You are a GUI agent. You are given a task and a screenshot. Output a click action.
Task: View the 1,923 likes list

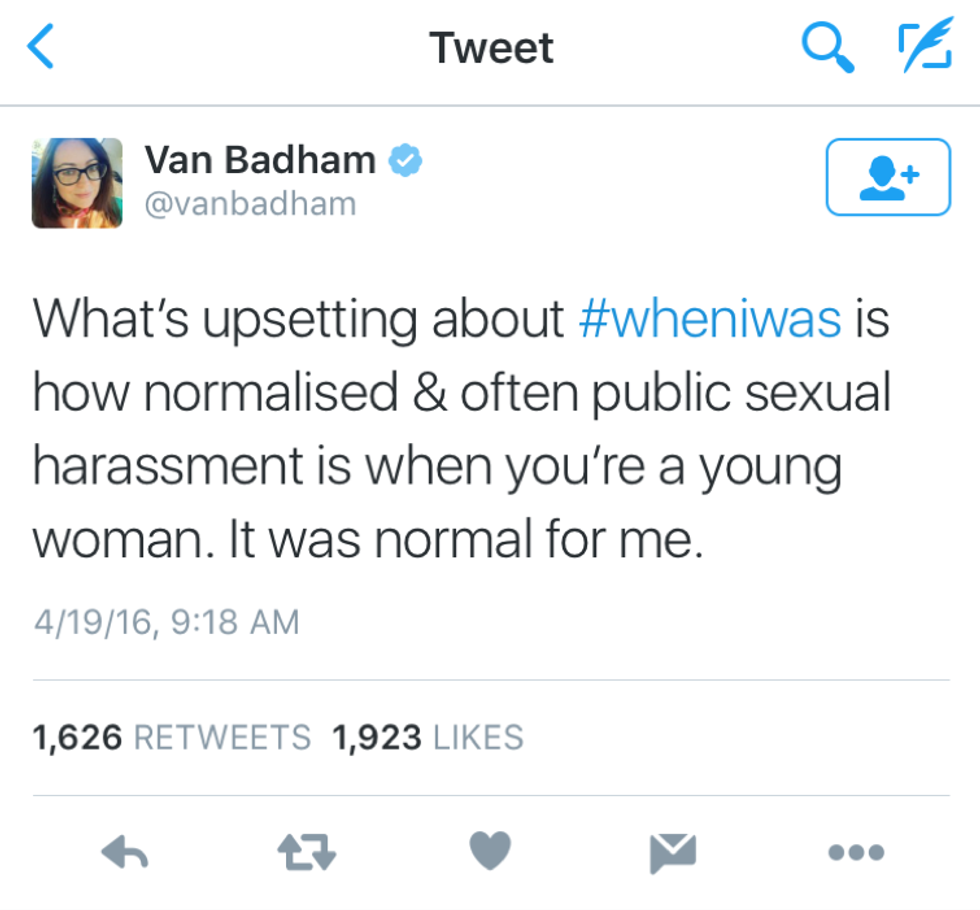428,738
